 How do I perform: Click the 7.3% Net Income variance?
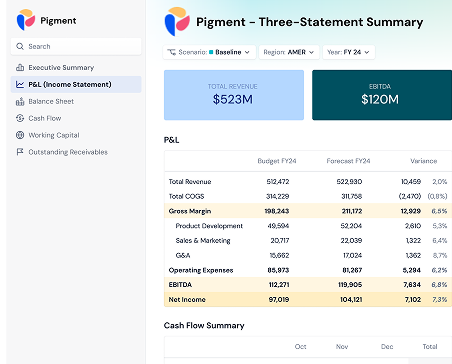pyautogui.click(x=440, y=299)
